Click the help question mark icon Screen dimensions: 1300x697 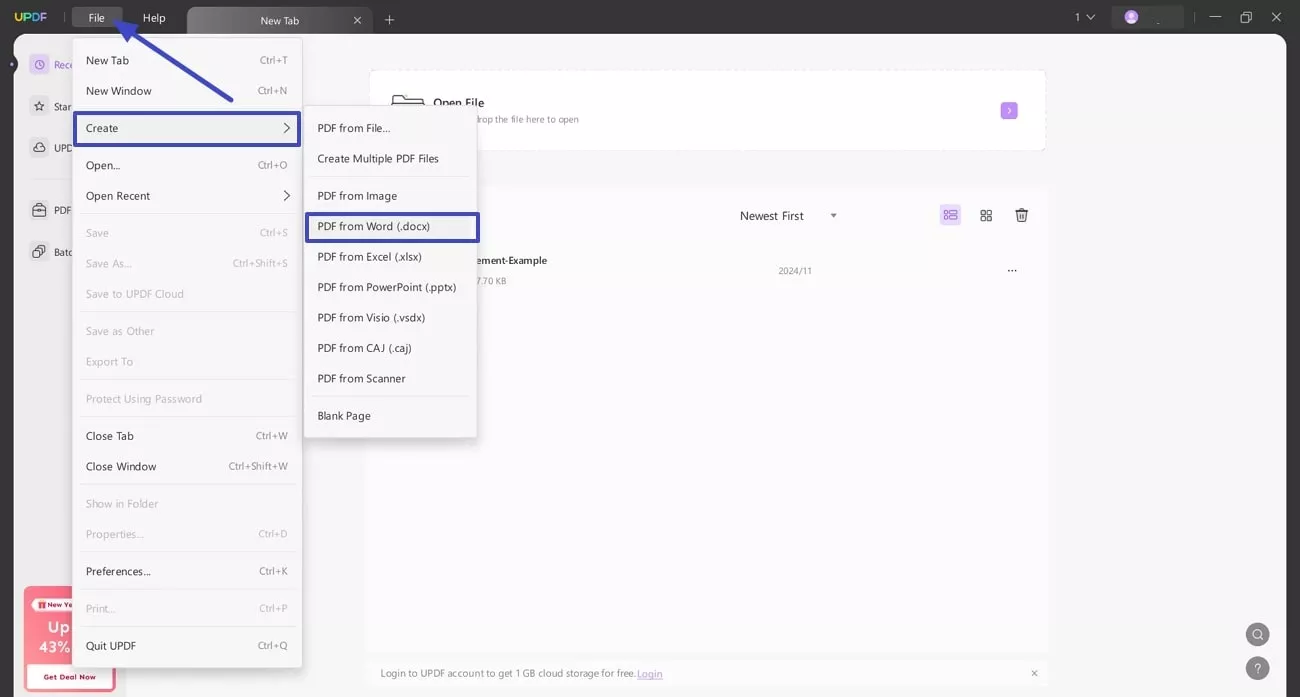point(1258,668)
